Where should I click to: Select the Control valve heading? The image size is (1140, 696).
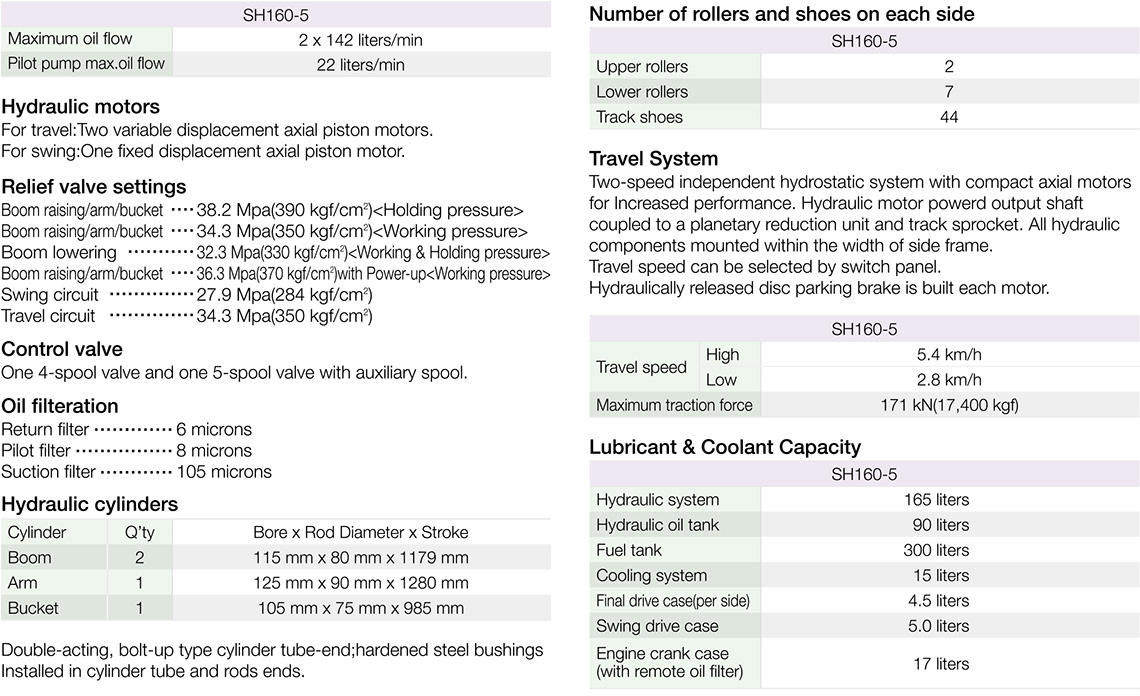[x=62, y=349]
